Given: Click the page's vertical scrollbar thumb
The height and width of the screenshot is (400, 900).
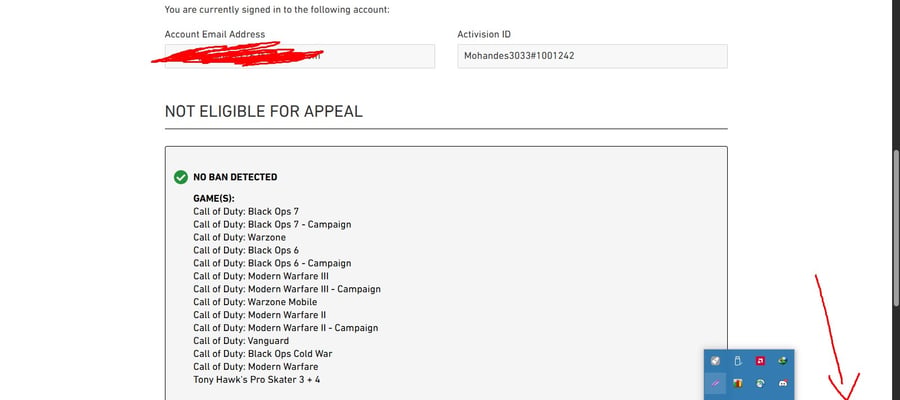Looking at the screenshot, I should (x=896, y=227).
